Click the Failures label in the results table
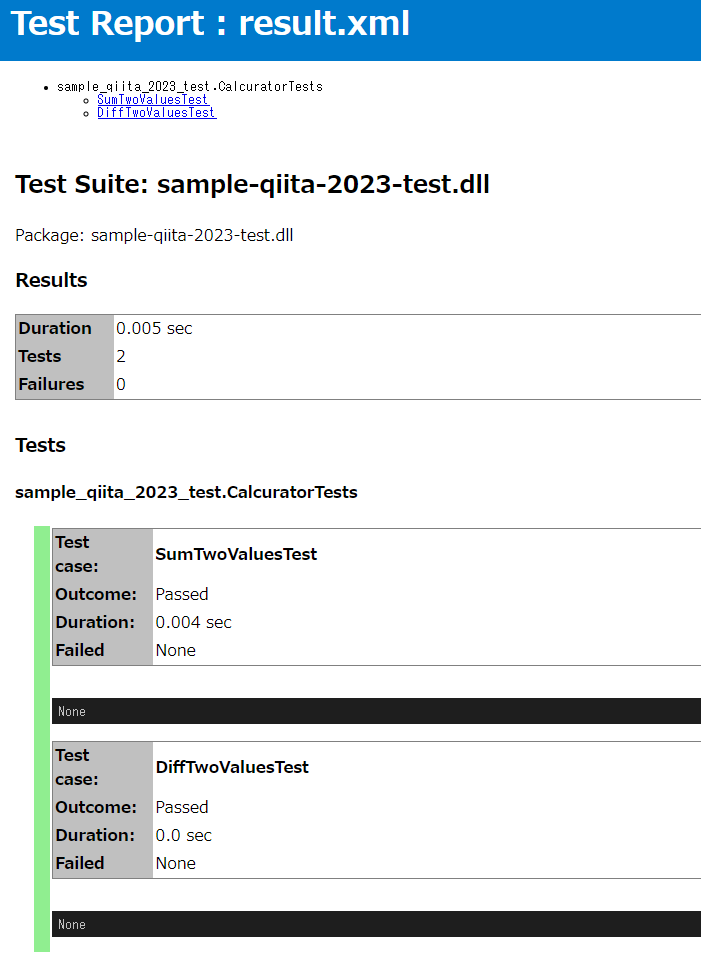701x961 pixels. [x=51, y=385]
